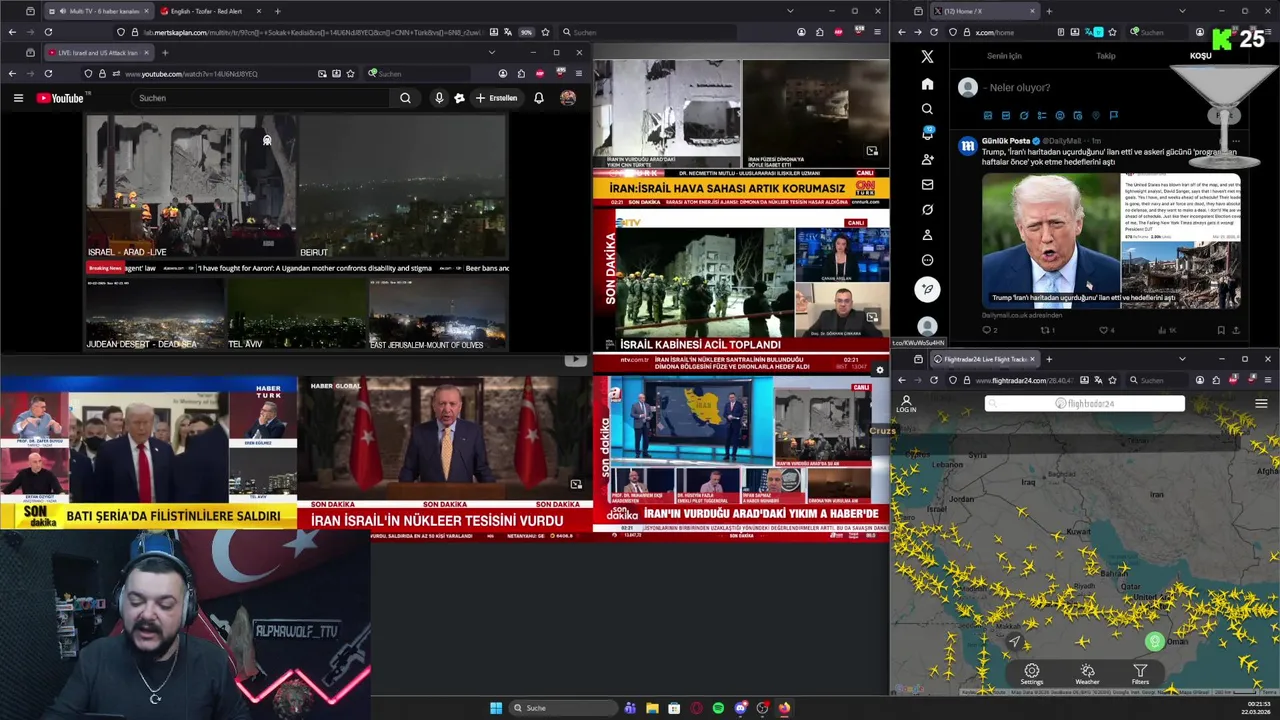Click the YouTube search magnifier button
This screenshot has height=720, width=1280.
tap(405, 98)
